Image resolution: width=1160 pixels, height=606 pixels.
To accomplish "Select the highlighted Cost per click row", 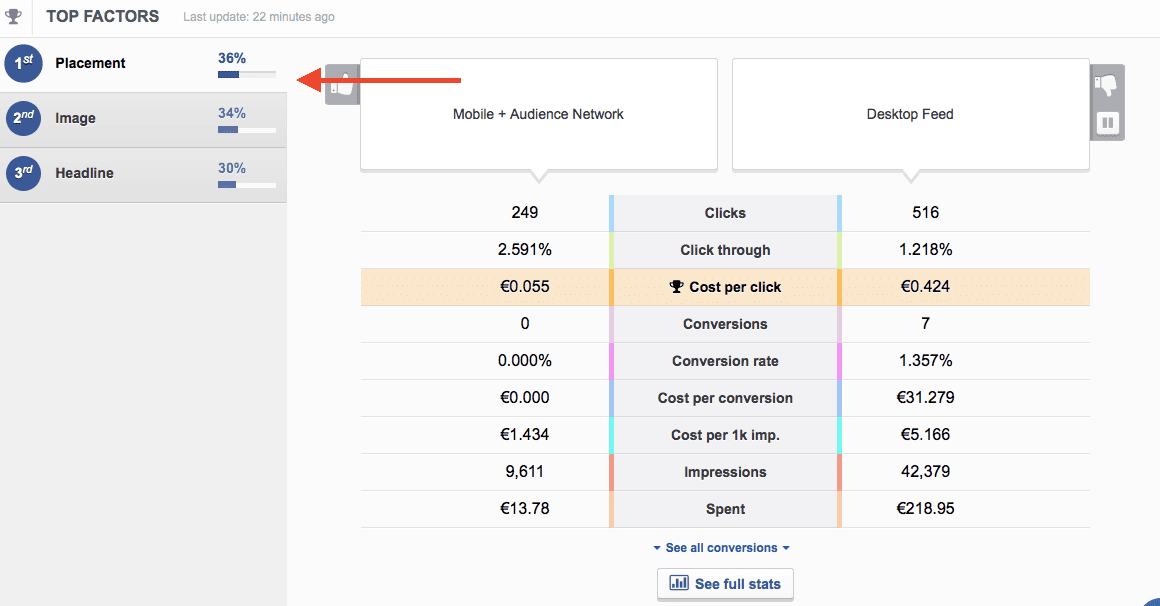I will (x=725, y=287).
